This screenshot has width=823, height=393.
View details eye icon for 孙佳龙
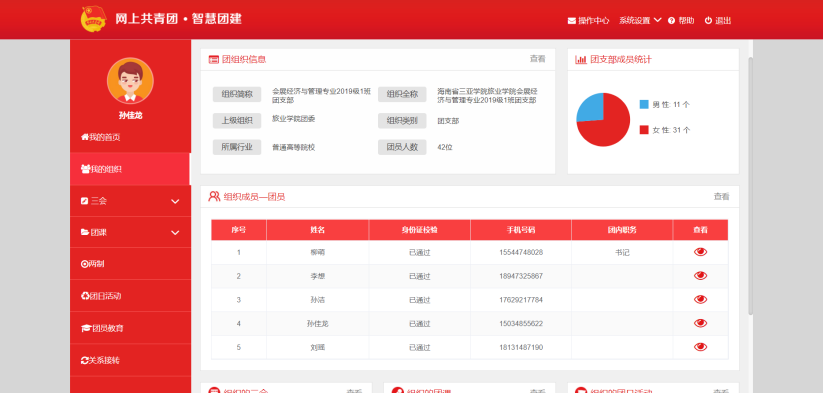(x=700, y=323)
